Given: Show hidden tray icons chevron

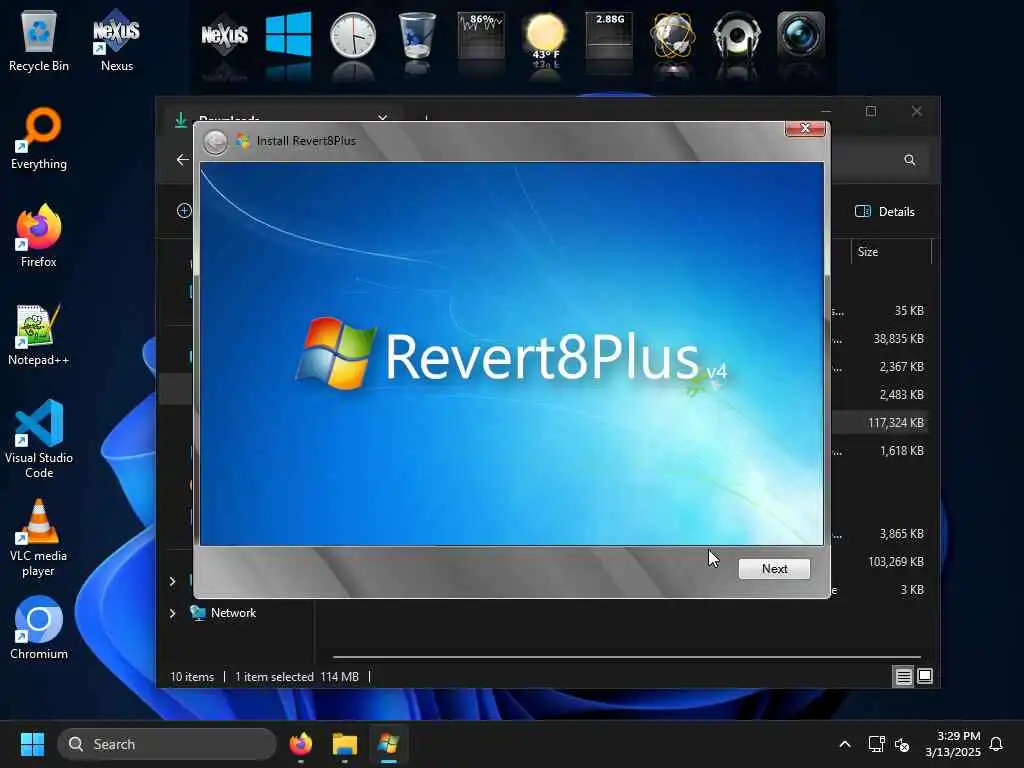Looking at the screenshot, I should (x=844, y=744).
